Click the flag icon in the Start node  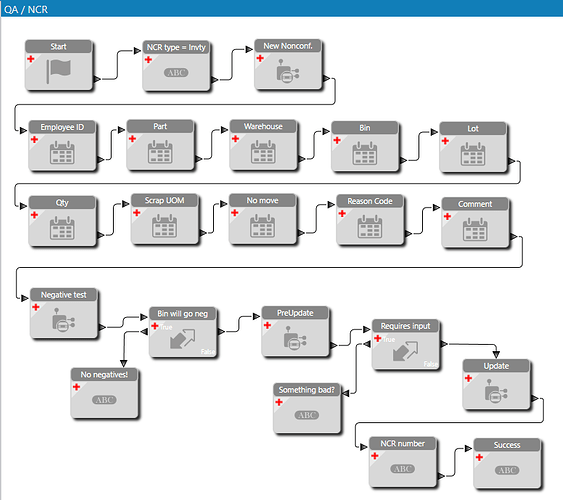[x=59, y=71]
